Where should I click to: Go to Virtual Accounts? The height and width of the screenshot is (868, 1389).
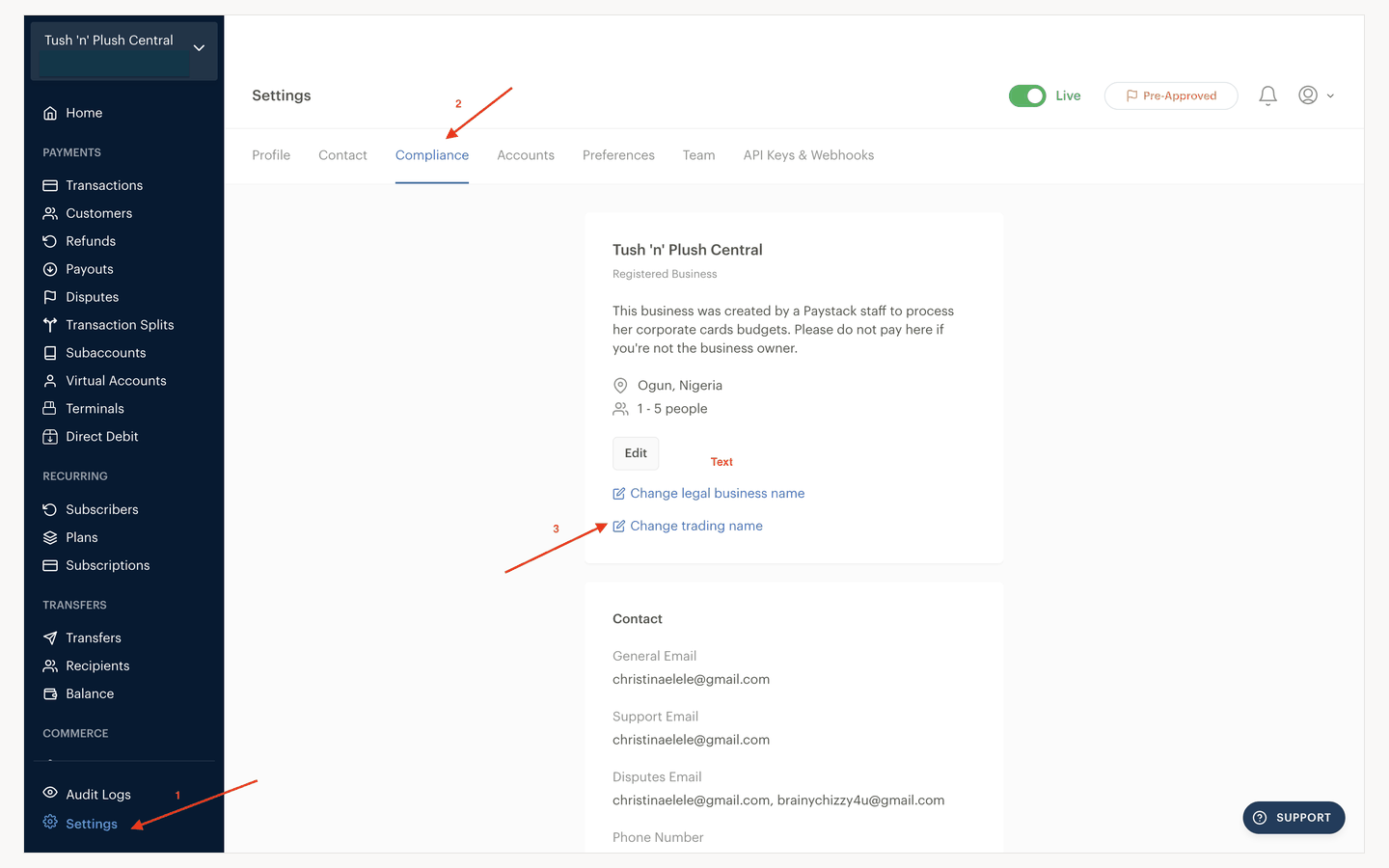[116, 381]
